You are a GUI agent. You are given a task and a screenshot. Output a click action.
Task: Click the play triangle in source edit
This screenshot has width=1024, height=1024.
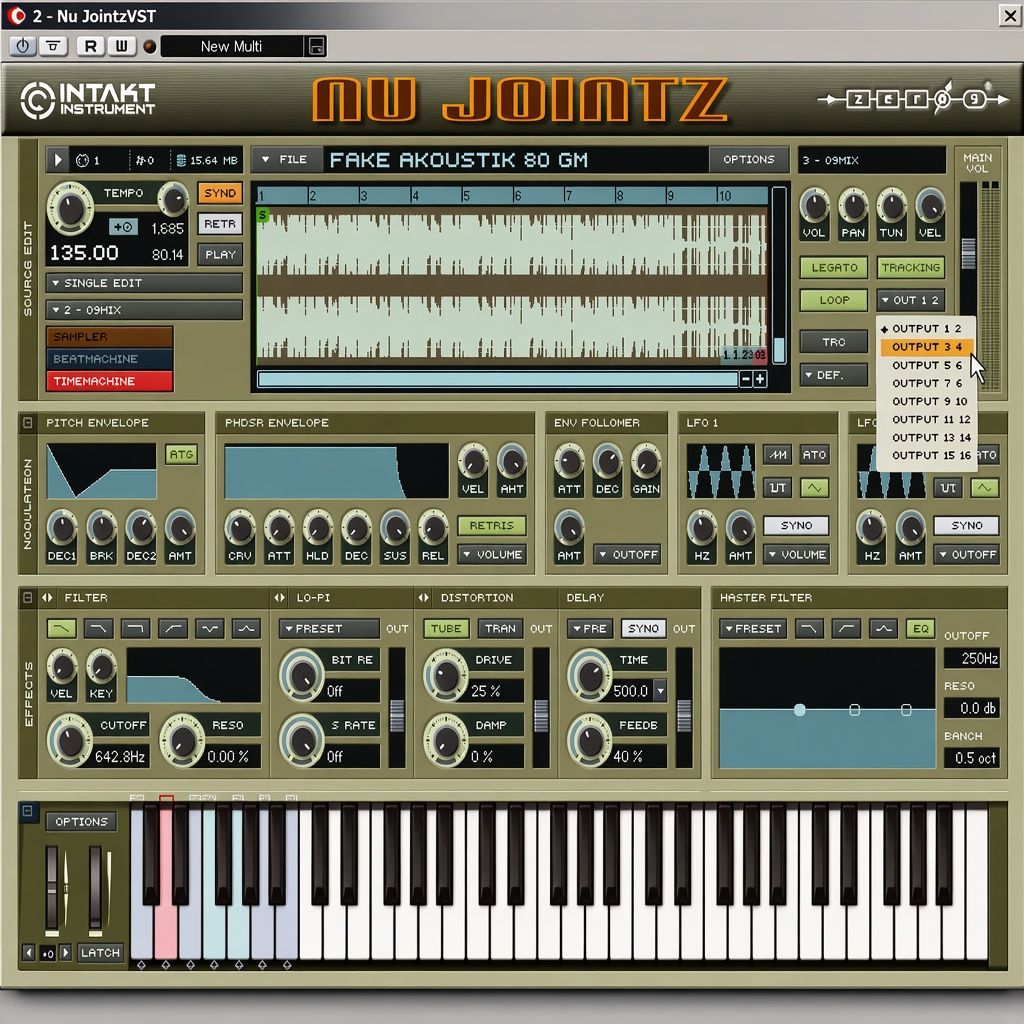point(57,160)
